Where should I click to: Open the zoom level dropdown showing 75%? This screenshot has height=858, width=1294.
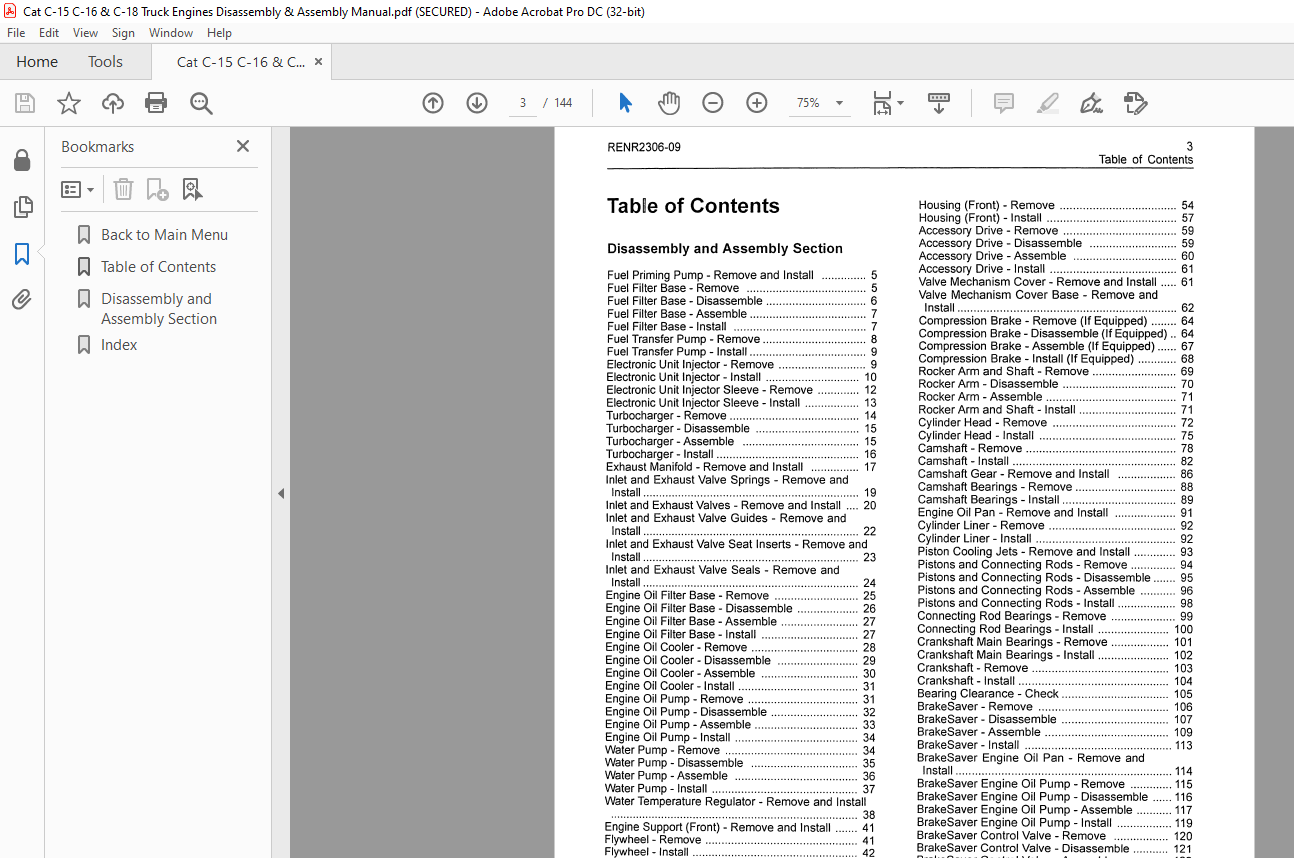(x=820, y=103)
